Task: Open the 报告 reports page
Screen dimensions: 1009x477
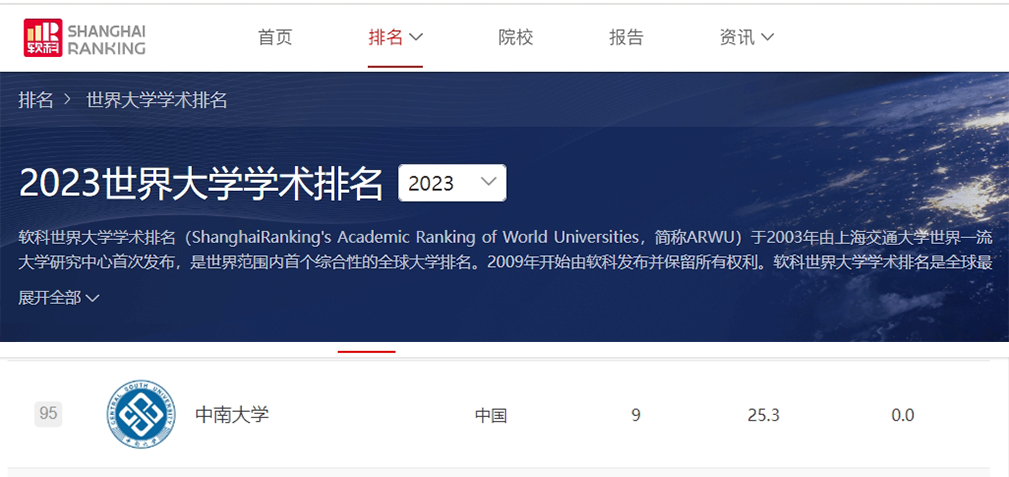Action: [x=626, y=37]
